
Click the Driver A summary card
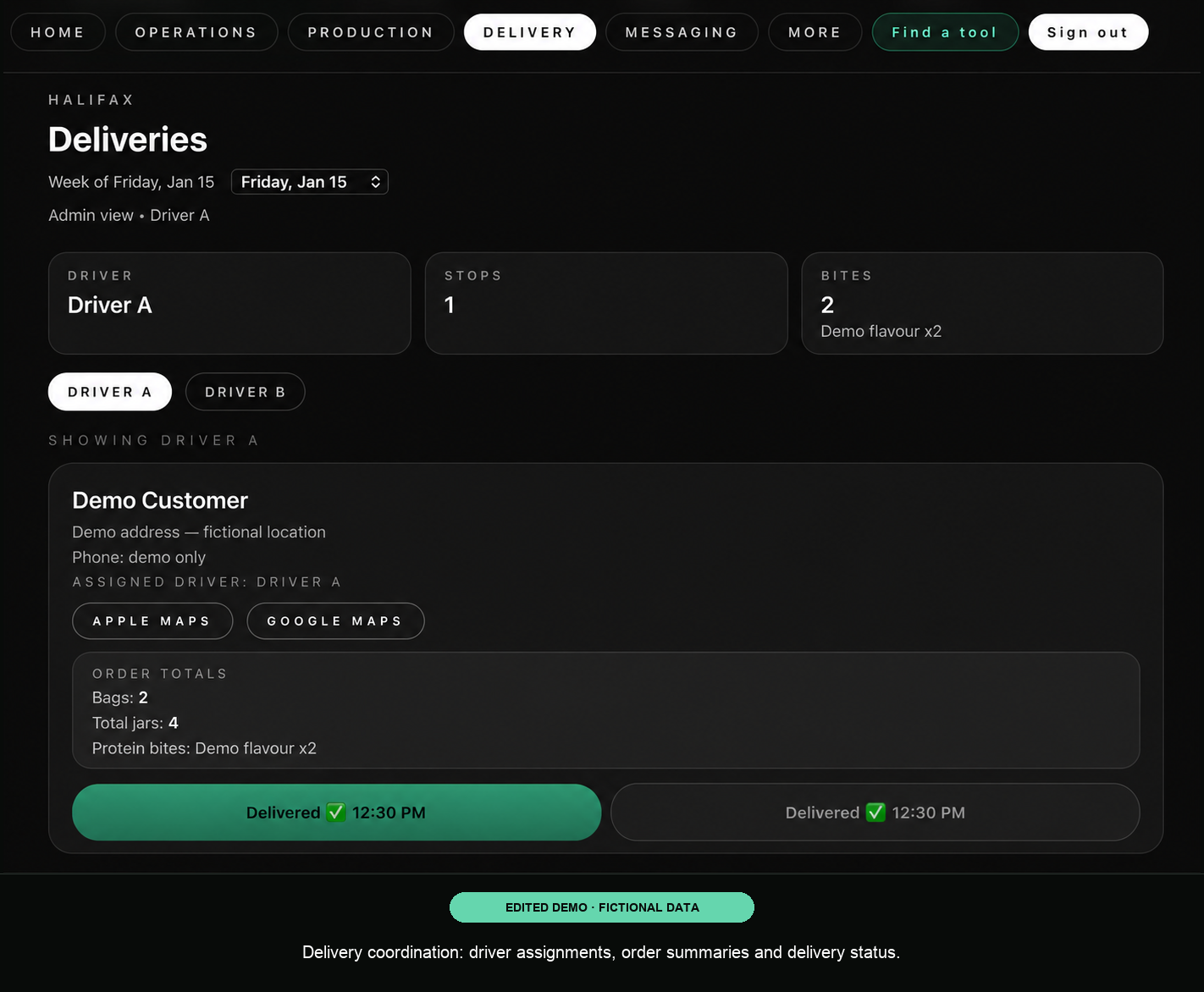tap(229, 303)
